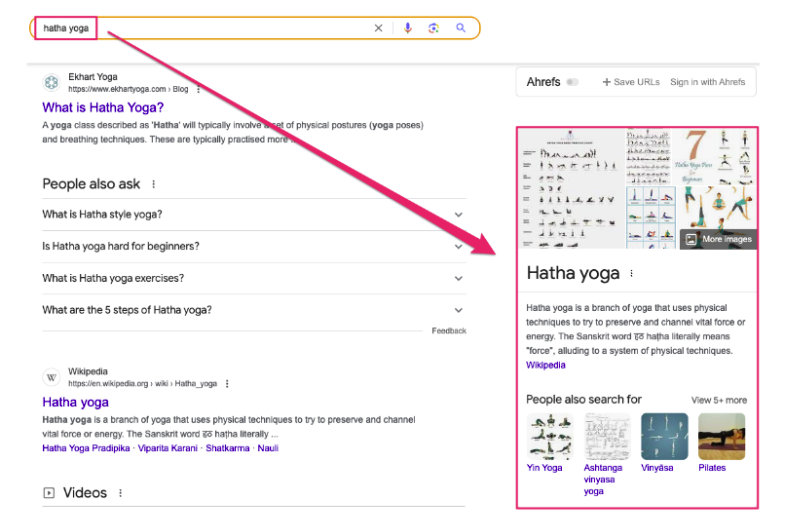Image resolution: width=794 pixels, height=527 pixels.
Task: Open options menu next to People also ask
Action: point(153,184)
